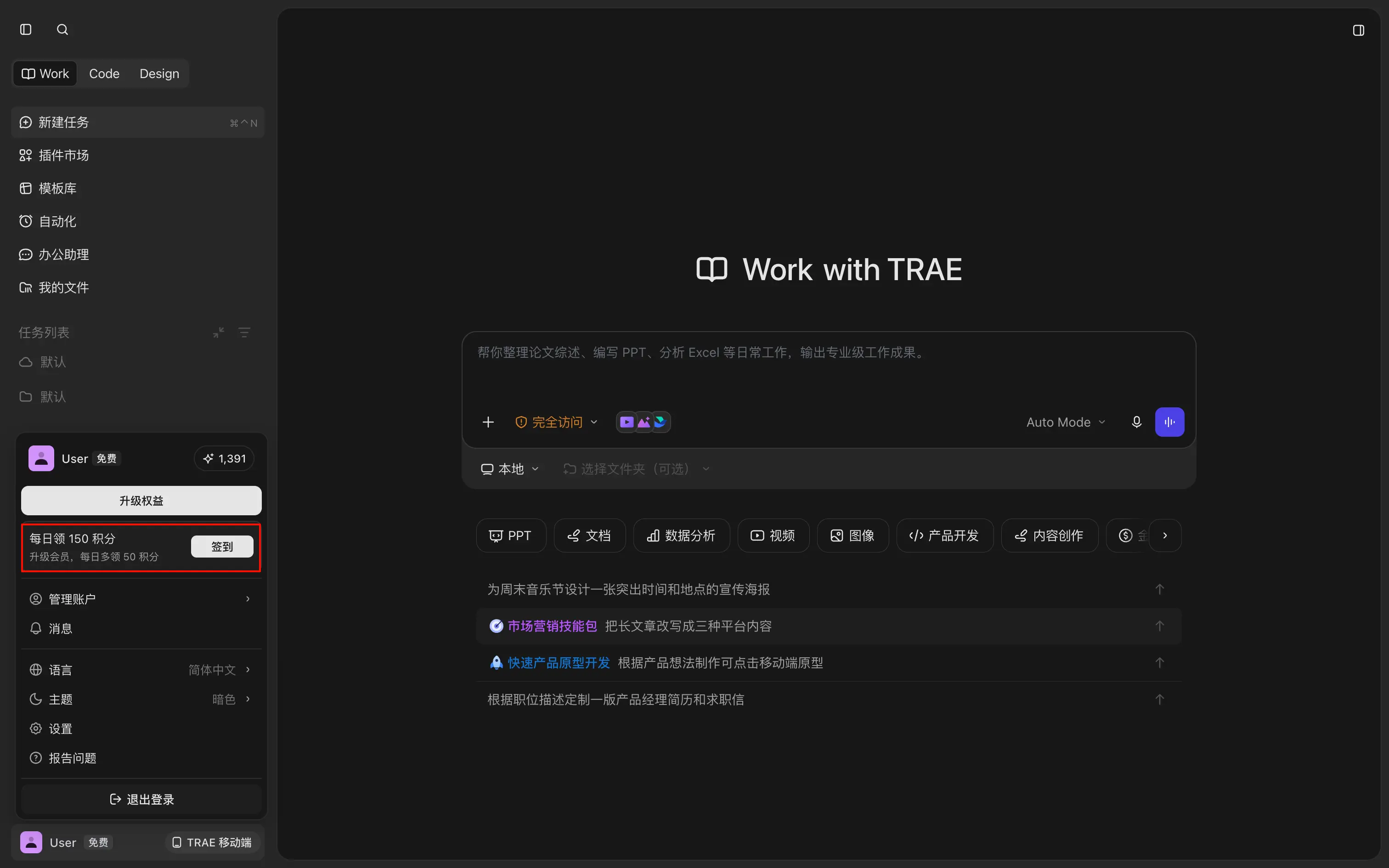Click arrow icon on resume suggestion row
The width and height of the screenshot is (1389, 868).
(1159, 700)
